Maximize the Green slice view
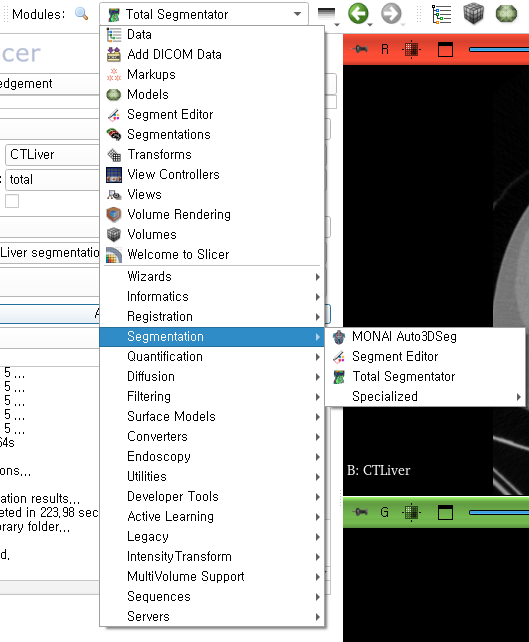 tap(445, 513)
